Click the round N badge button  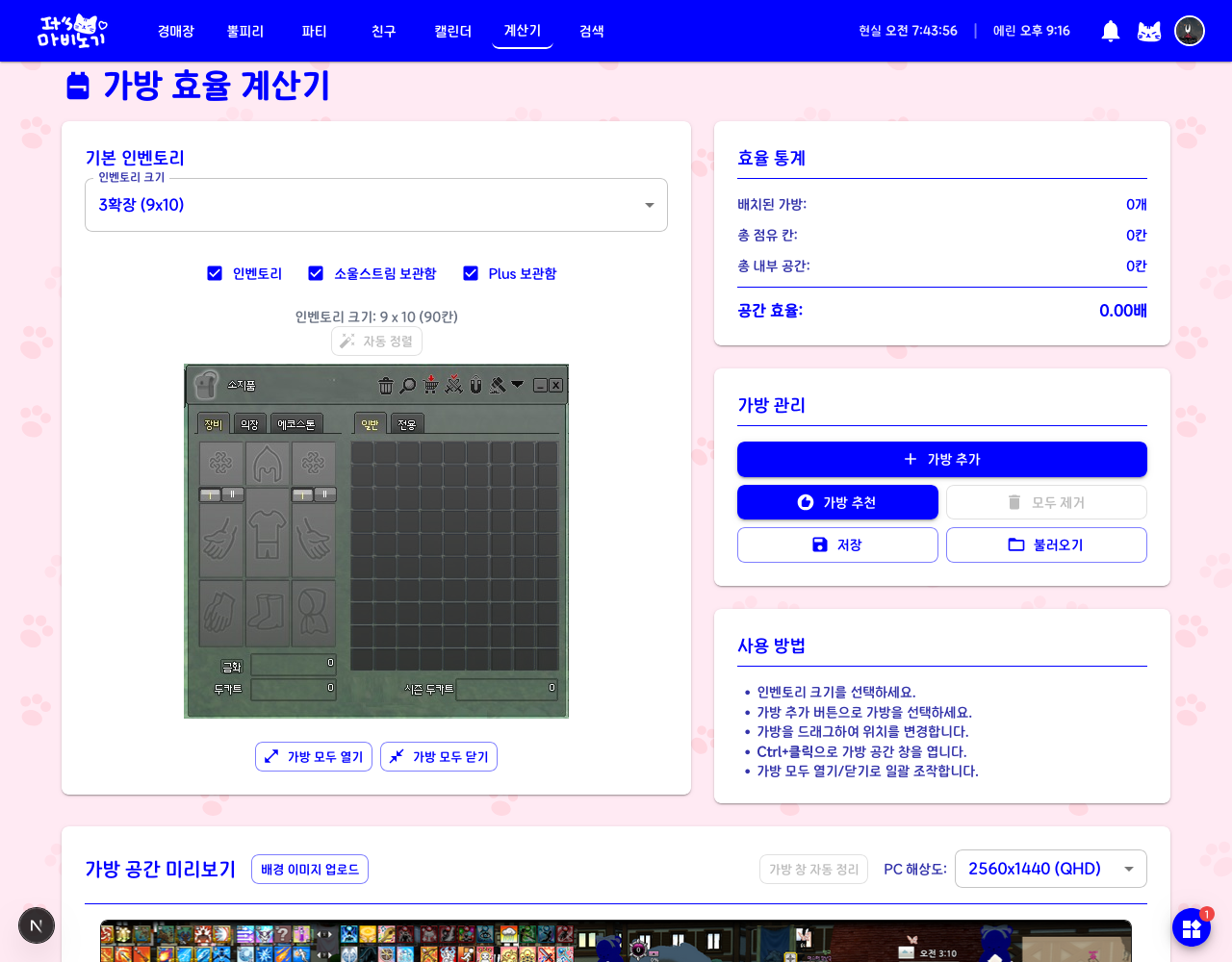pos(37,925)
